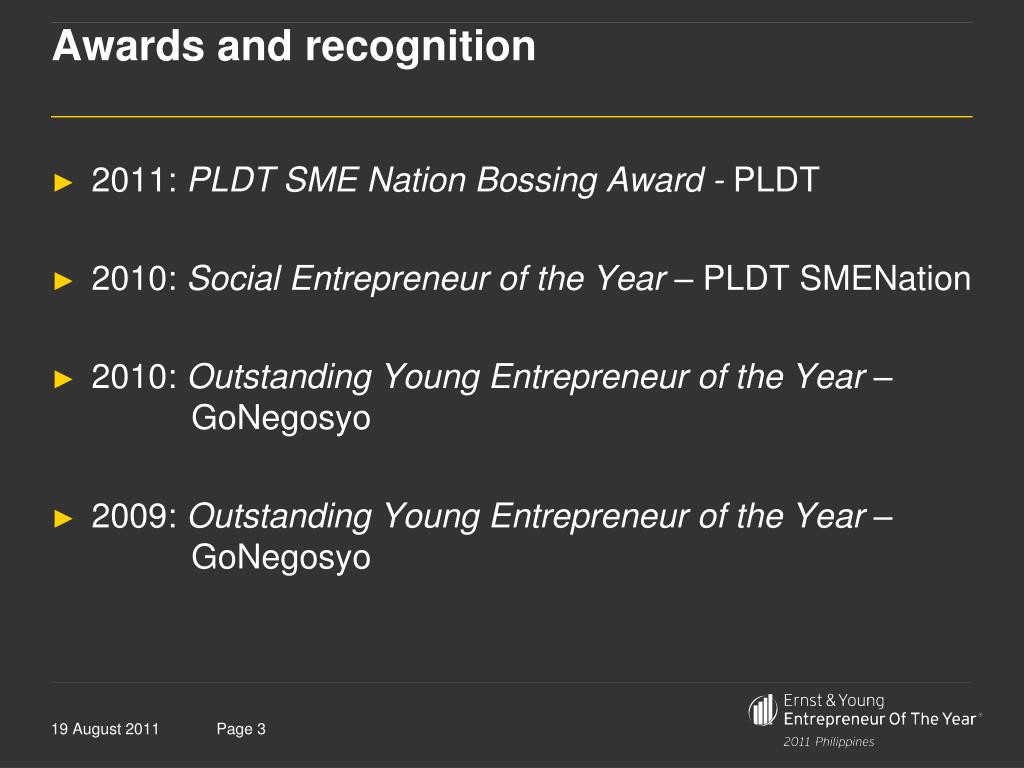Click the Ernst & Young bar logo icon

point(763,710)
